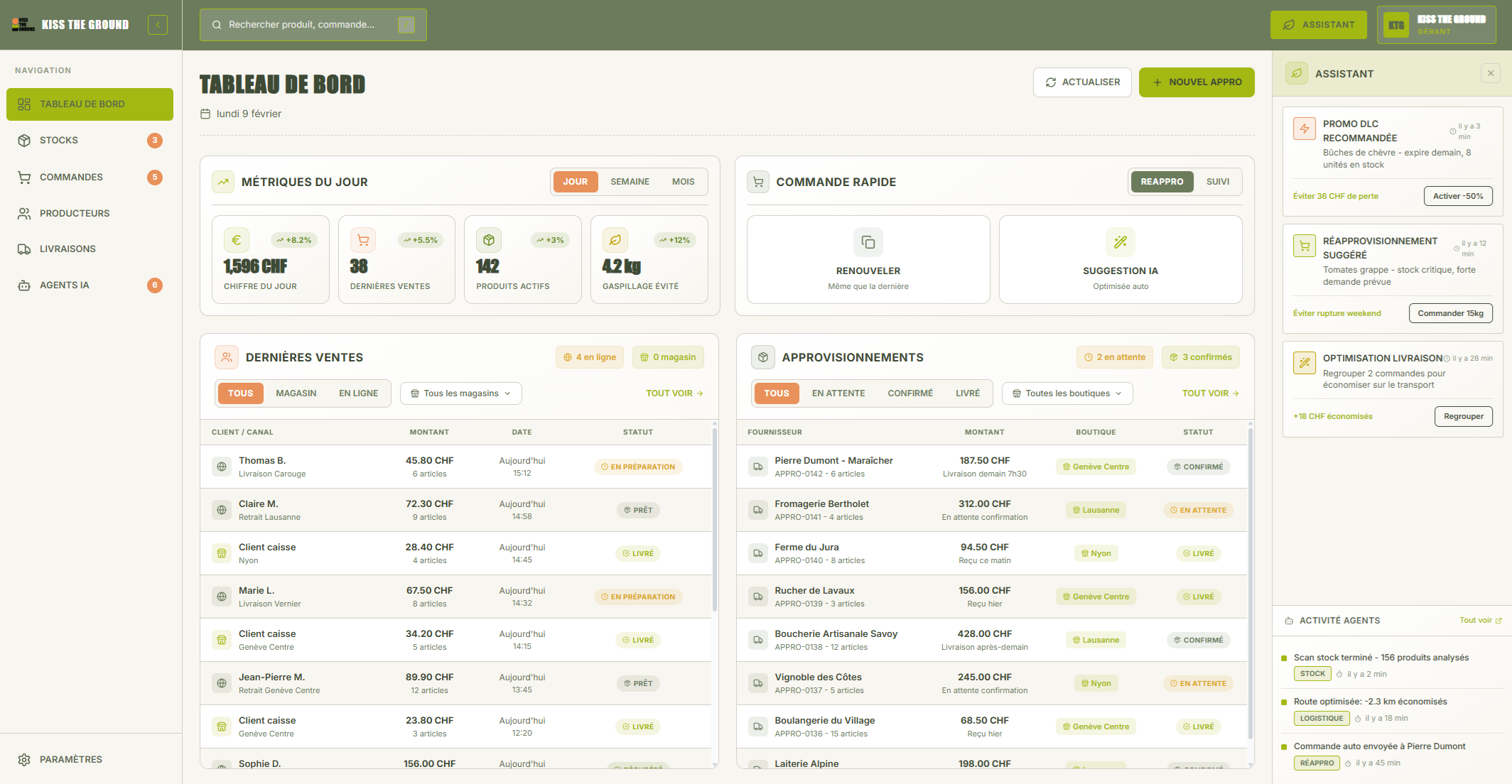Click the Stocks box icon in sidebar
The width and height of the screenshot is (1512, 784).
[x=24, y=141]
